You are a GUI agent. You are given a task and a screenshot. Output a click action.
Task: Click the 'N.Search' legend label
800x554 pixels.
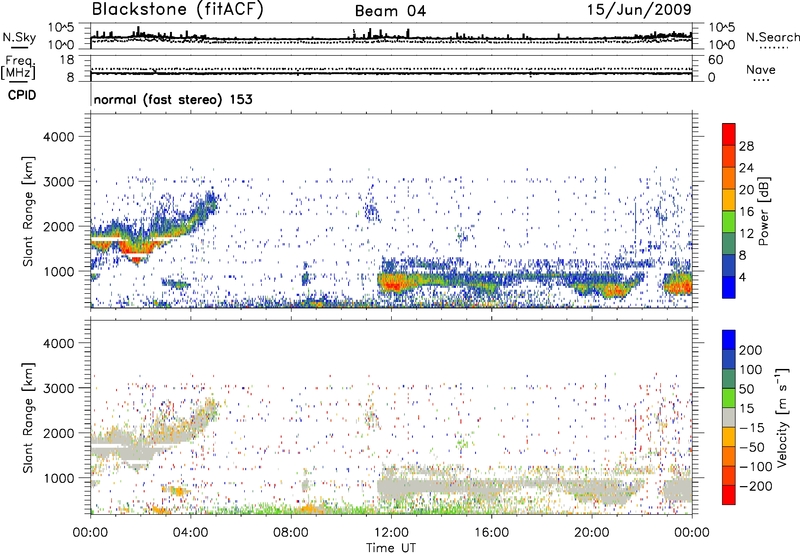[x=772, y=37]
